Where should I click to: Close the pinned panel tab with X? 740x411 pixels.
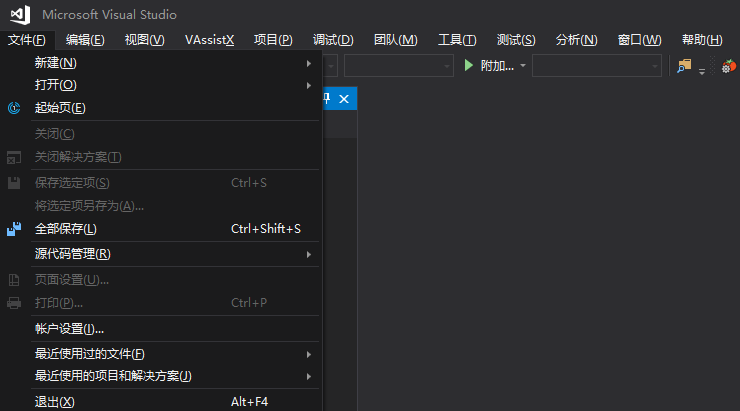(344, 98)
